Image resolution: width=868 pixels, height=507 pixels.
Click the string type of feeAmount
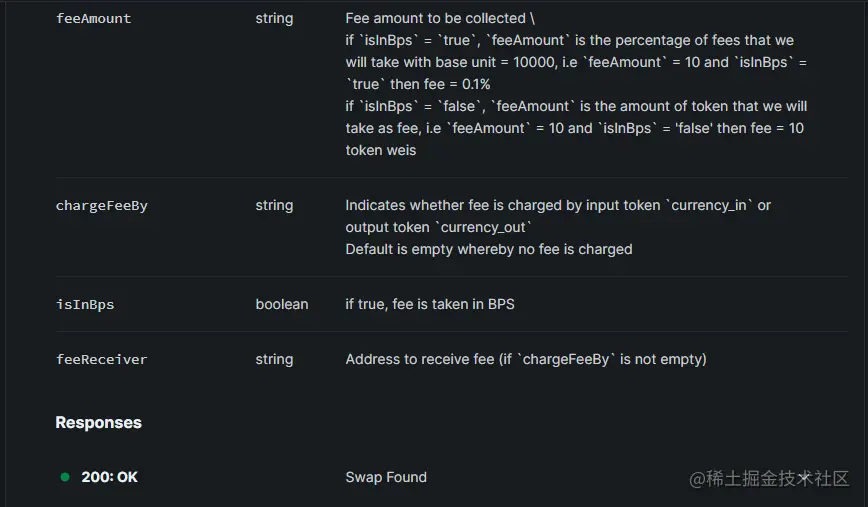coord(274,18)
